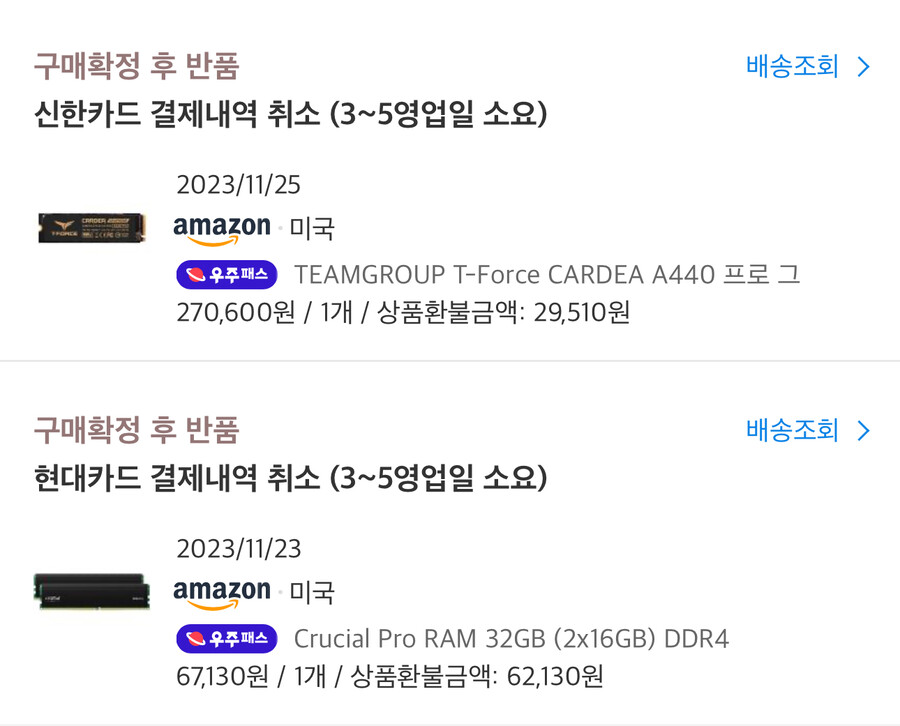
Task: Click the Amazon logo on the Crucial RAM order
Action: pyautogui.click(x=221, y=592)
